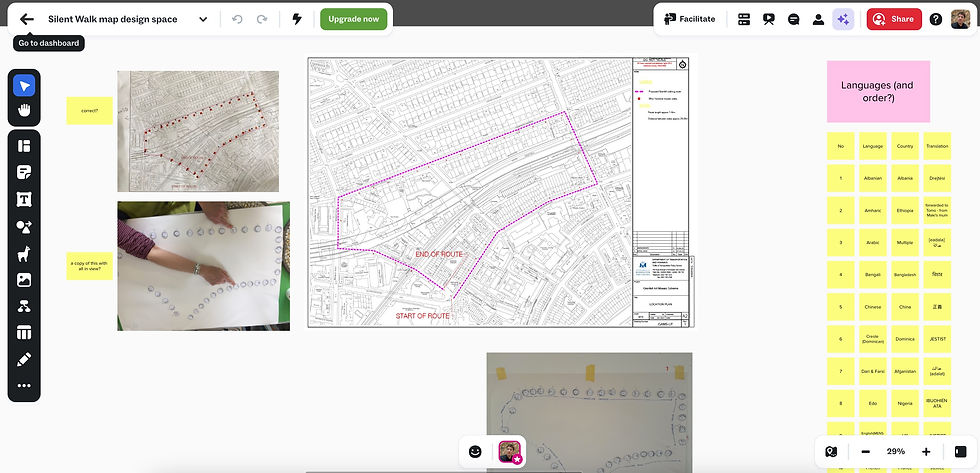This screenshot has width=980, height=473.
Task: Open the outline panel icon
Action: point(744,19)
